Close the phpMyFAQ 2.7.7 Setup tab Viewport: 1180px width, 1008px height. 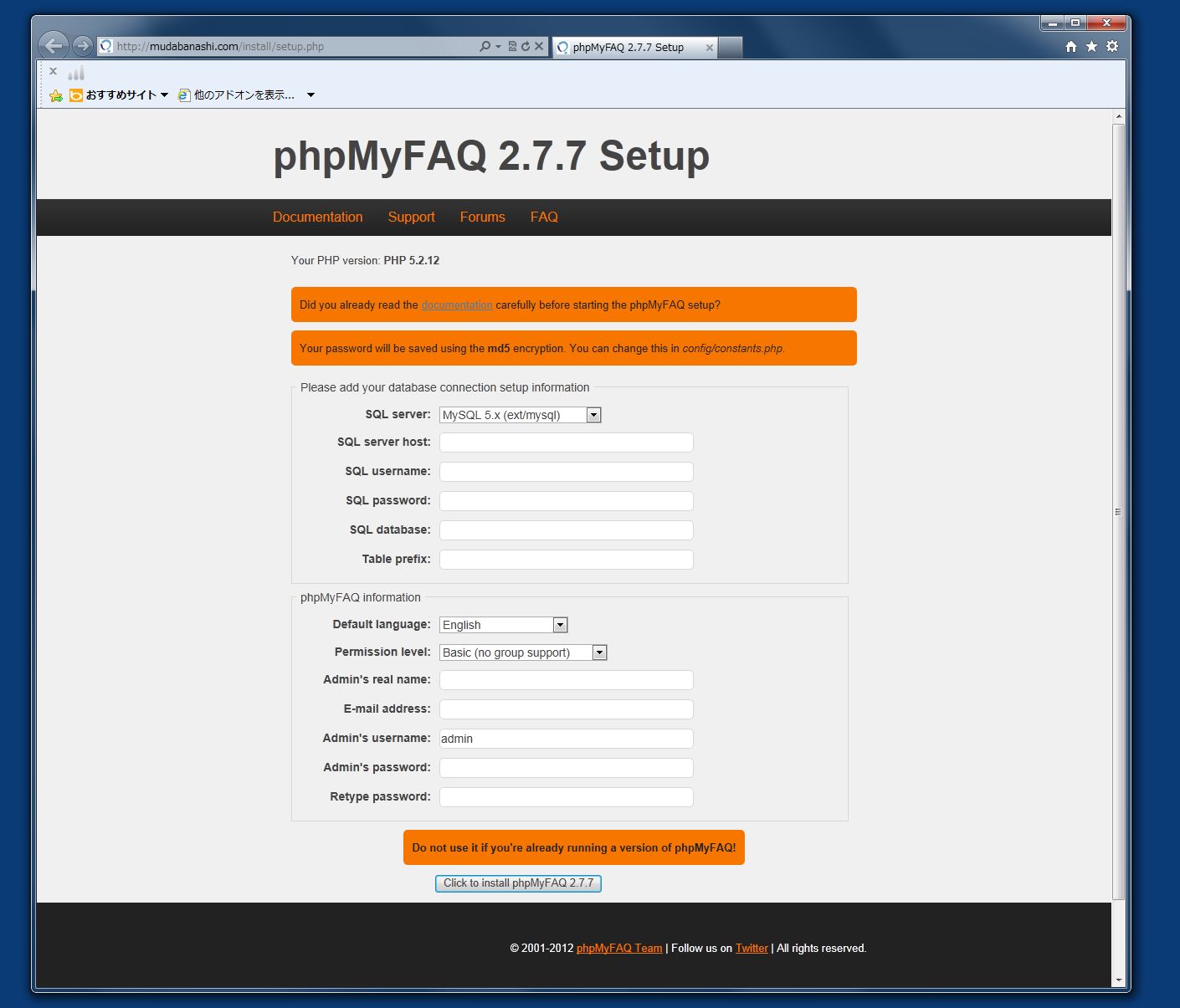(x=710, y=48)
